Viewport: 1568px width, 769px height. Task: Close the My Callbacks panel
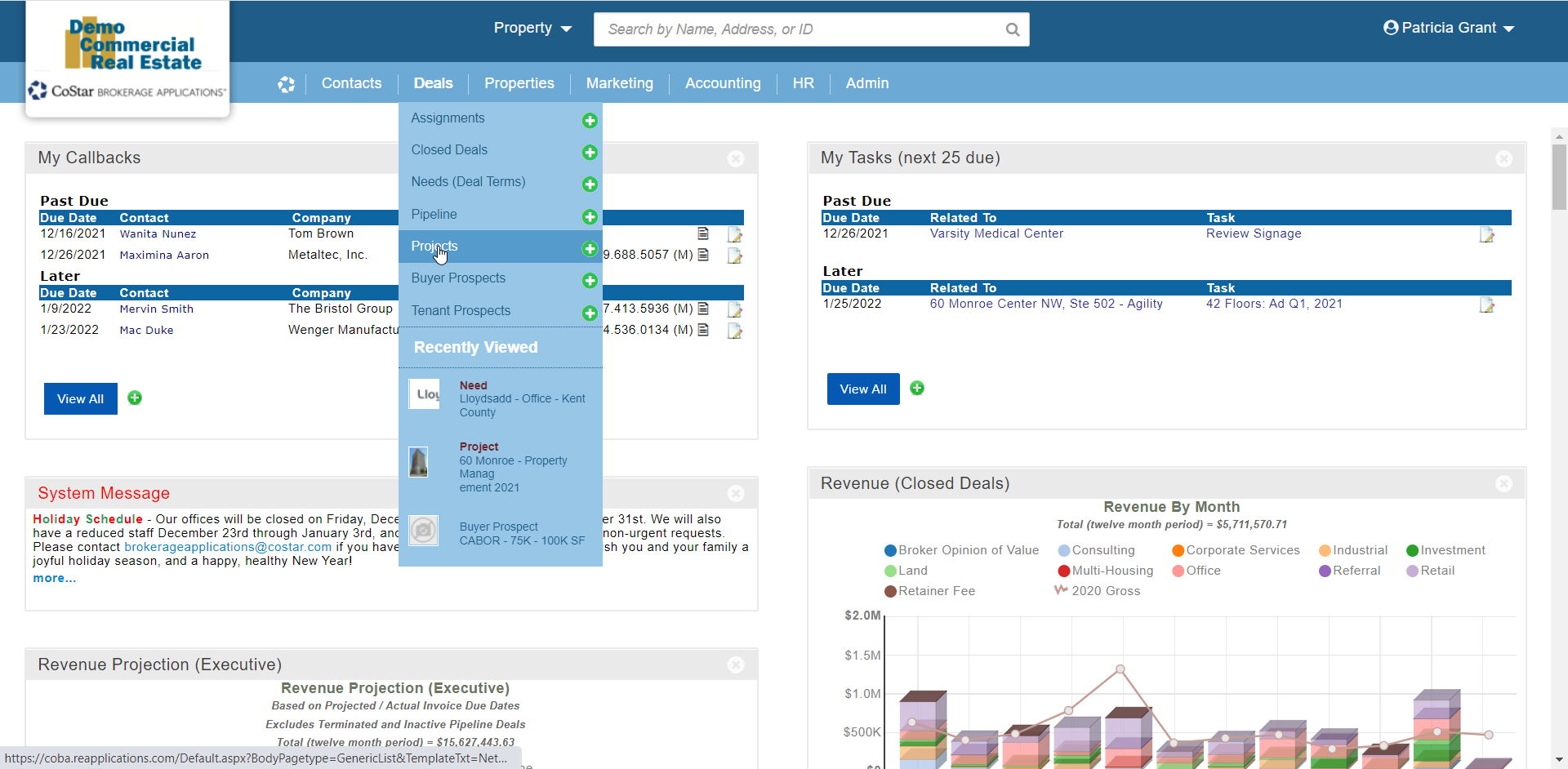tap(736, 158)
